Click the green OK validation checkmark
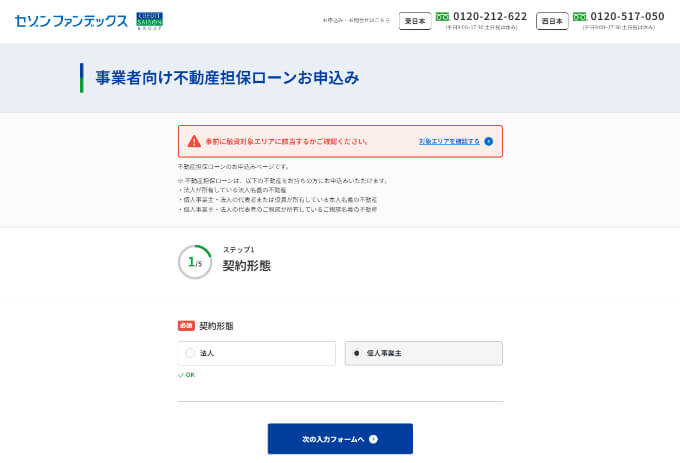Screen dimensions: 680x463 click(x=181, y=375)
